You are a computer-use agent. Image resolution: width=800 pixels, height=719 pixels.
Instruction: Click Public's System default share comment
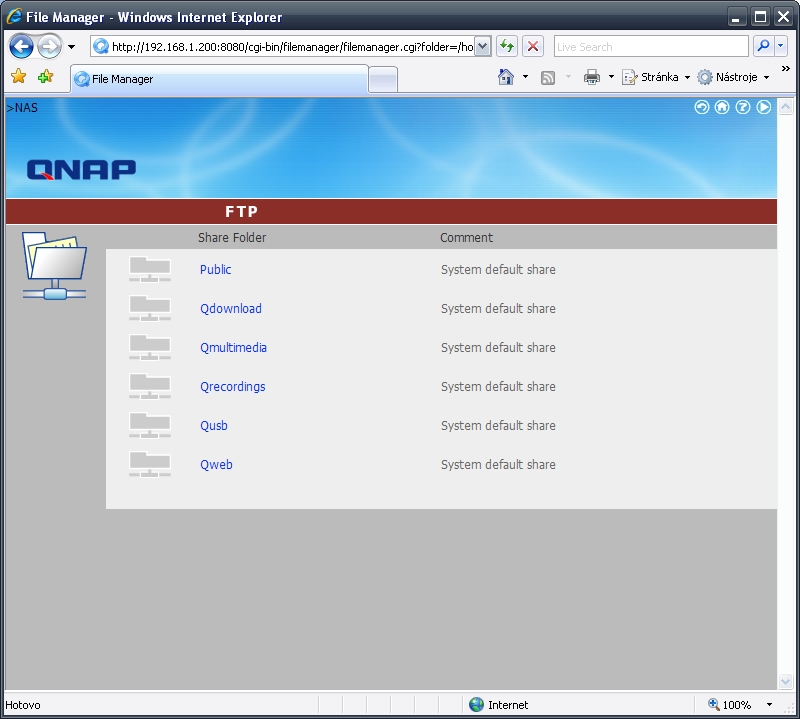point(498,269)
